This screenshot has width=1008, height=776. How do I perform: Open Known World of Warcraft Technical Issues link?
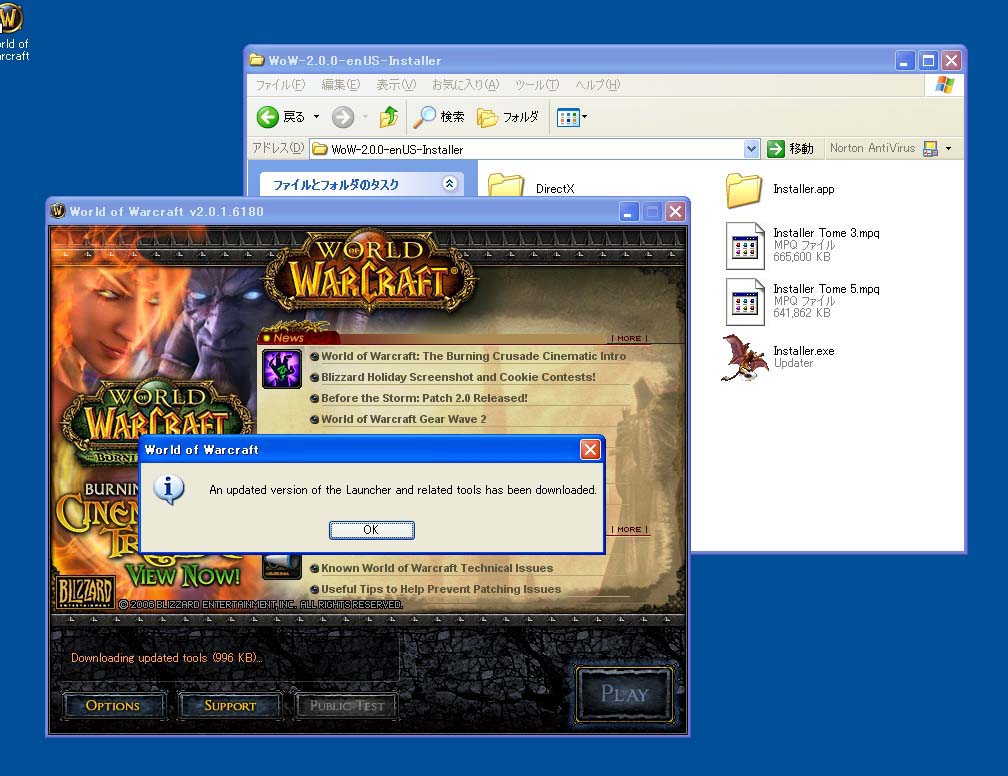437,568
